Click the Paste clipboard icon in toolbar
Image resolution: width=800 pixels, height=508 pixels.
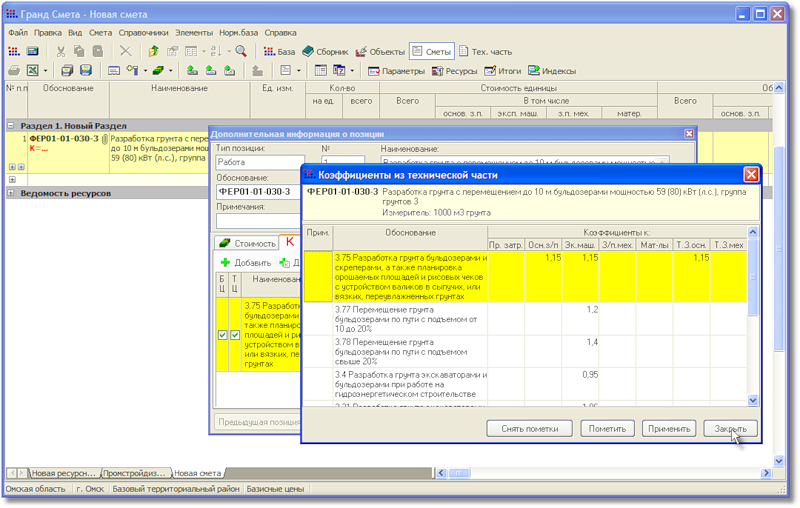click(x=98, y=52)
